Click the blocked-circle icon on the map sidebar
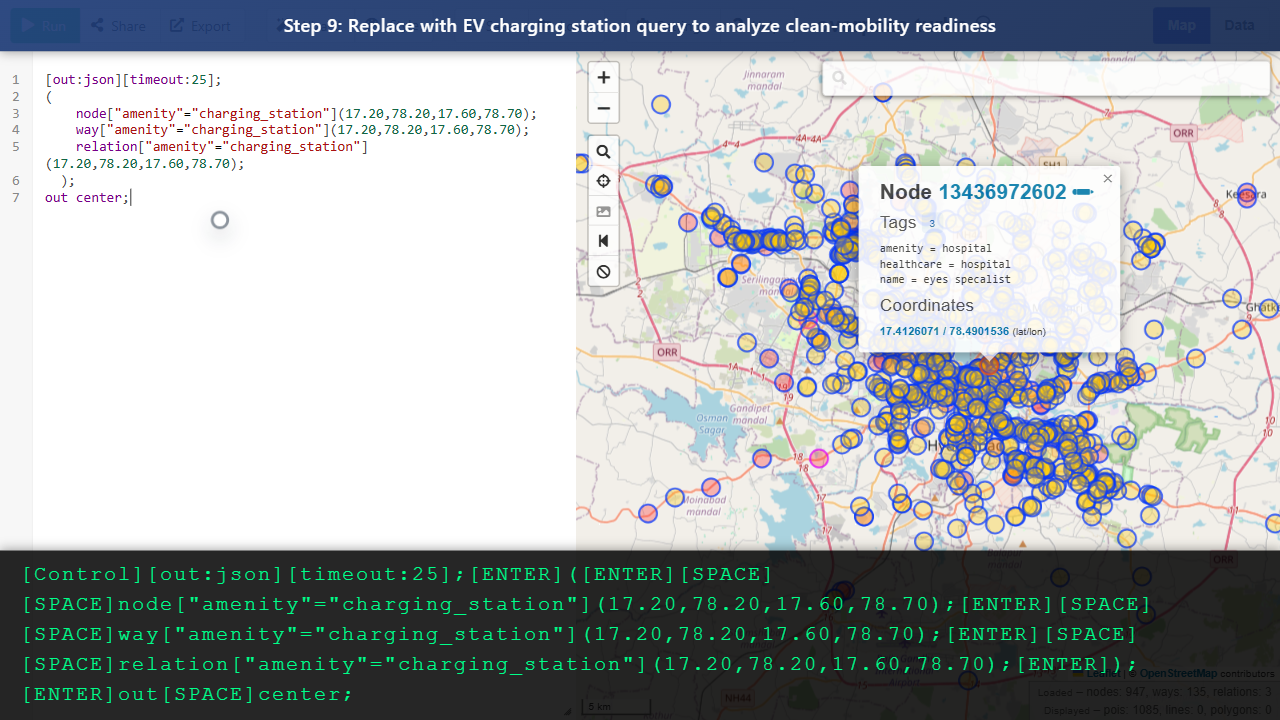This screenshot has height=720, width=1280. click(x=603, y=271)
